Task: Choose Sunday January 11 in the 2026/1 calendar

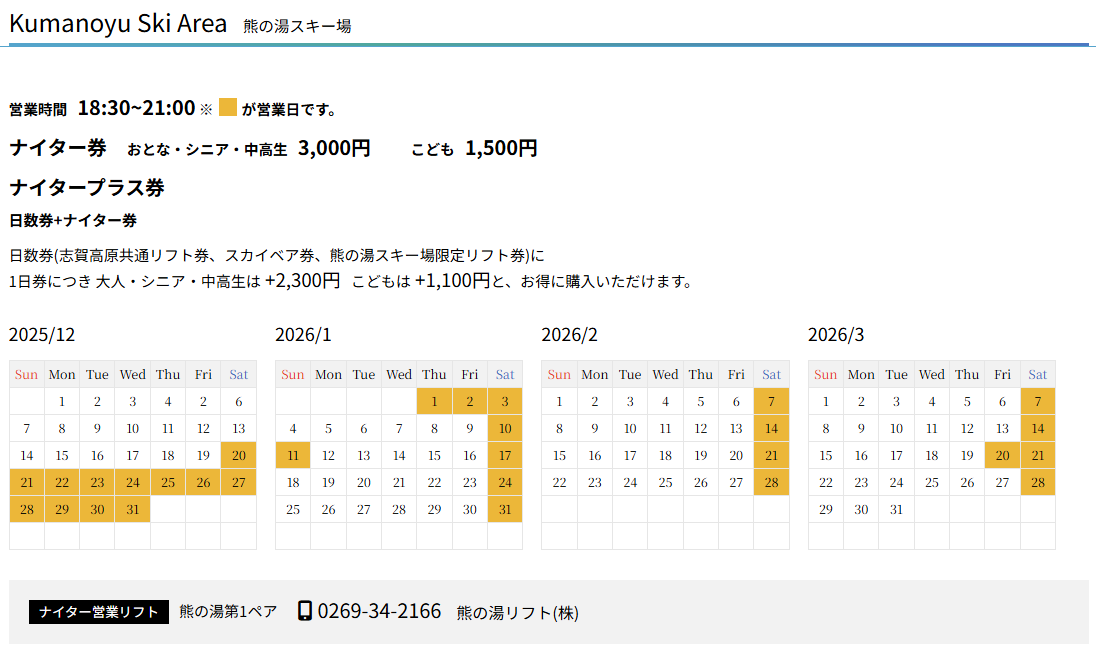Action: click(292, 455)
